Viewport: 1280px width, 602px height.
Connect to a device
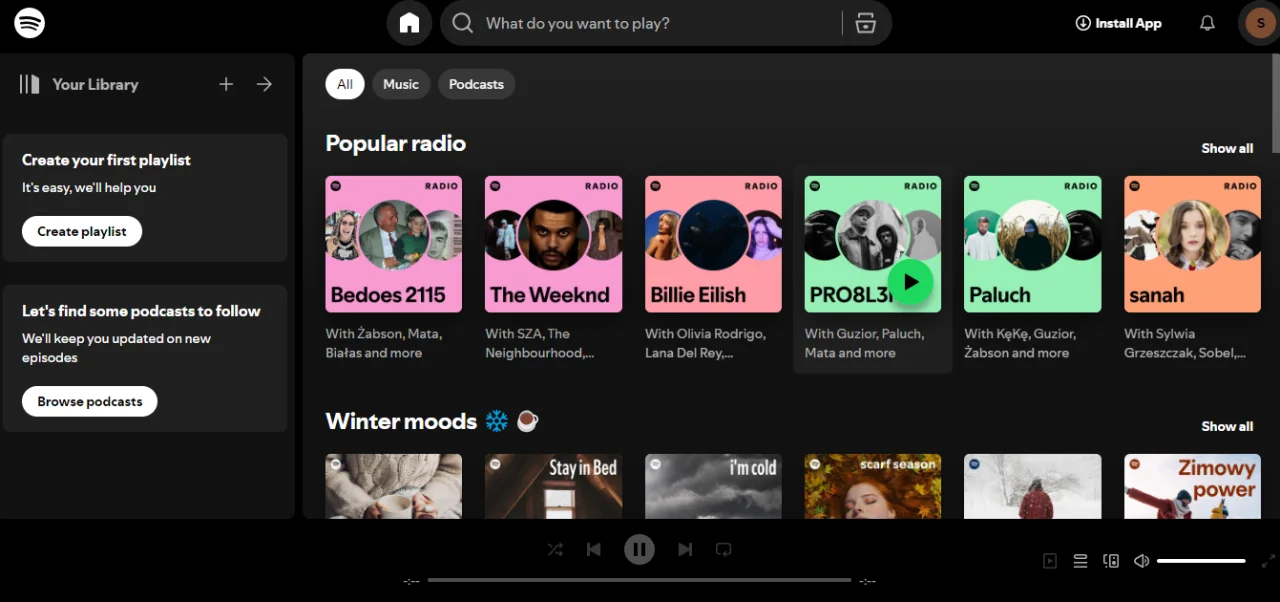tap(1111, 561)
